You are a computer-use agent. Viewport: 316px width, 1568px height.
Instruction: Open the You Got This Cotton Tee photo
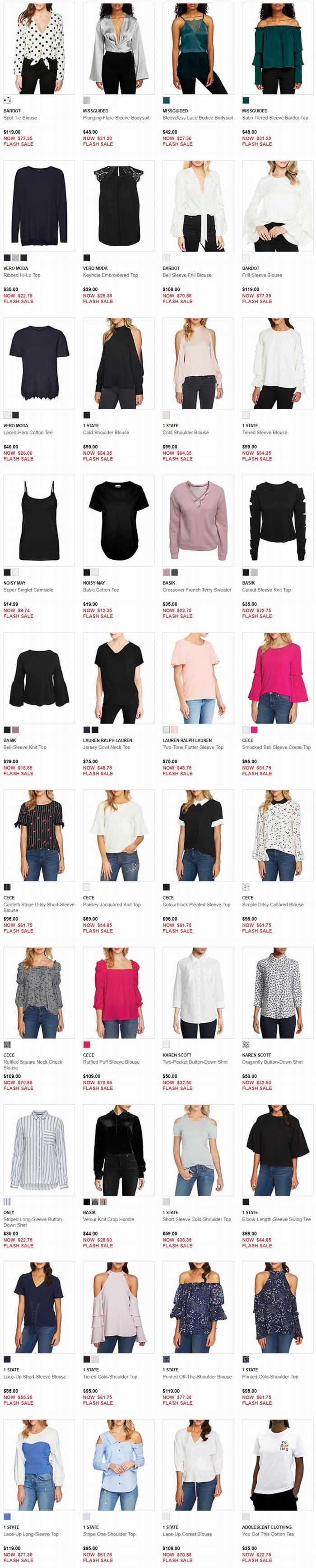coord(278,1465)
